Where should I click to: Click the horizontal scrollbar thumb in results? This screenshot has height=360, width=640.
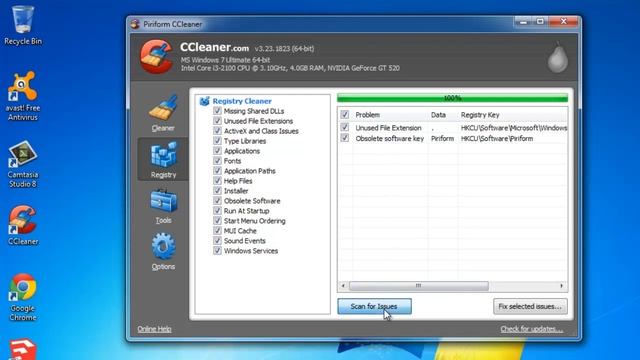pos(419,286)
